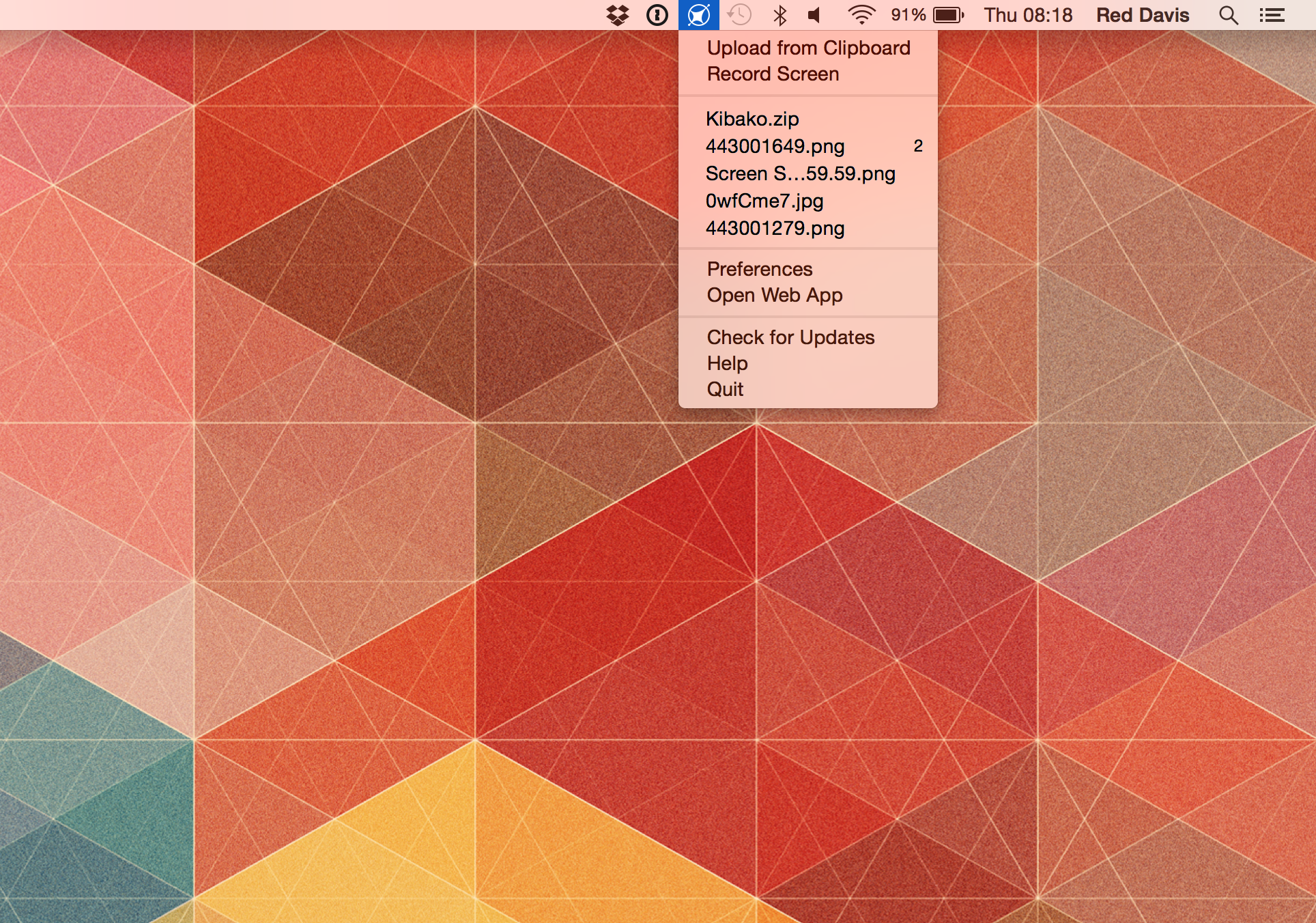Close the highlighted uploader app menu icon
Image resolution: width=1316 pixels, height=923 pixels.
click(699, 15)
